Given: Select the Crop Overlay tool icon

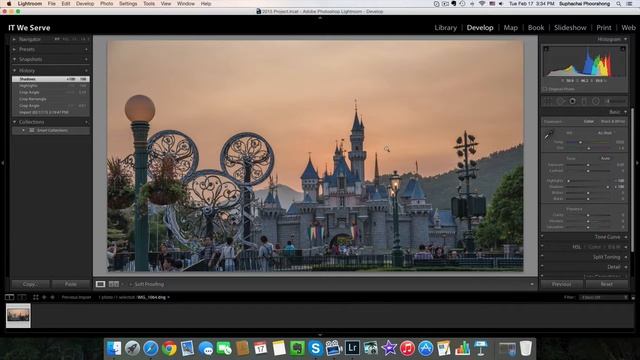Looking at the screenshot, I should tap(548, 101).
